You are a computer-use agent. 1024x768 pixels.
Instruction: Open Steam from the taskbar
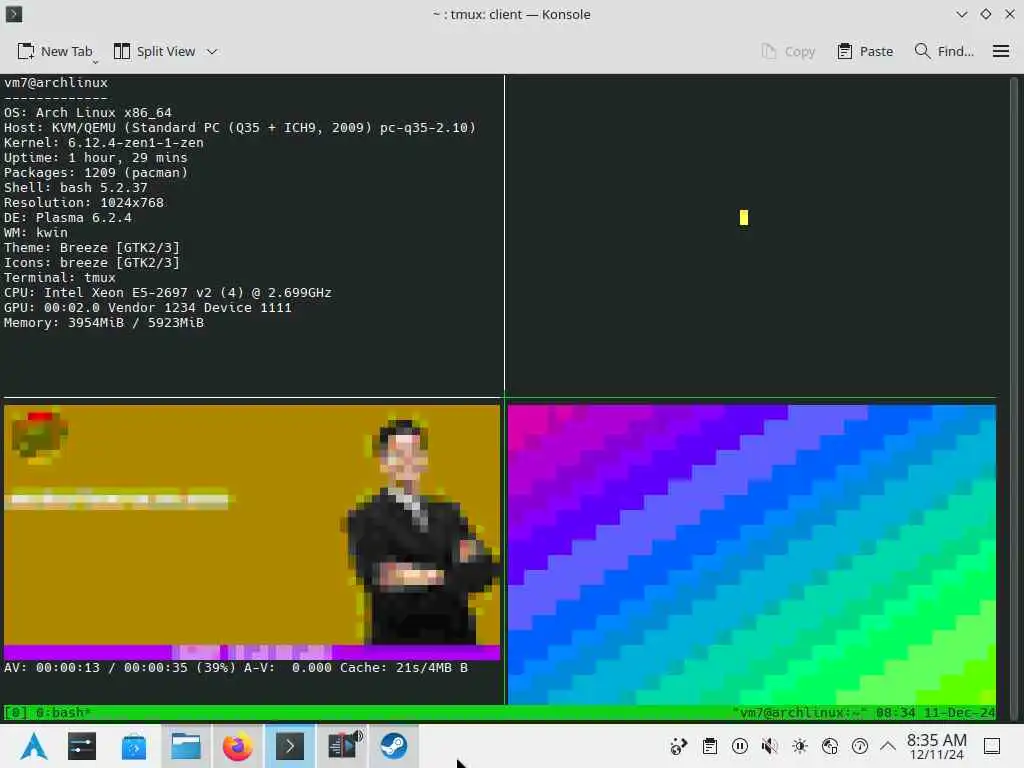click(x=394, y=746)
